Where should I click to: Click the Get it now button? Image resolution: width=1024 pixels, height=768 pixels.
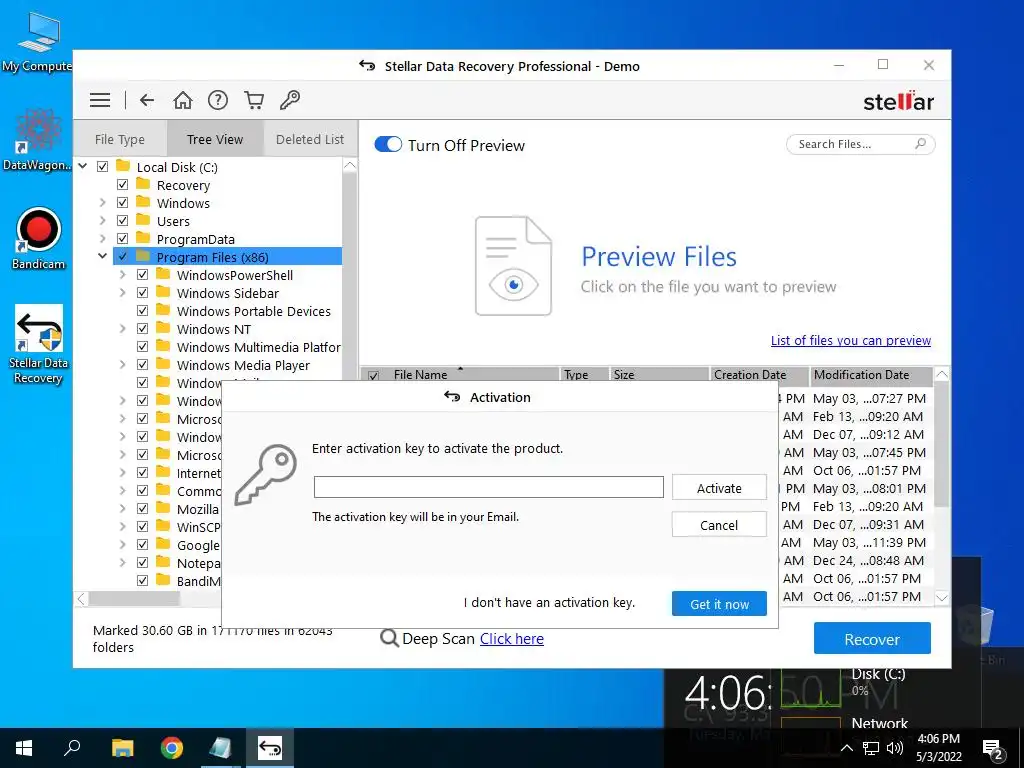719,604
